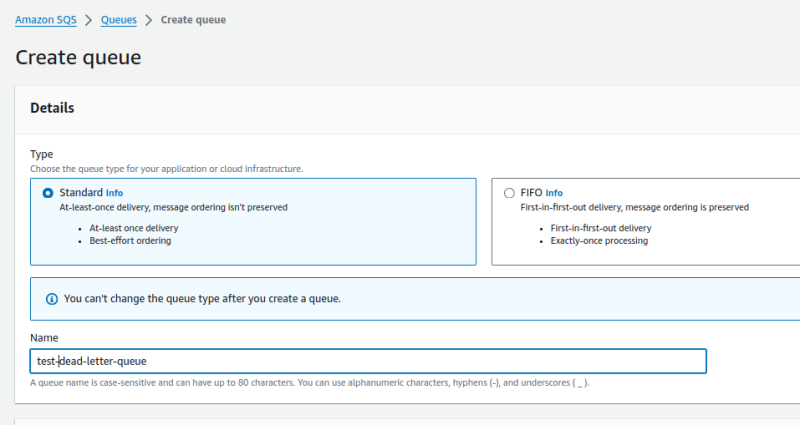Select the Standard queue type radio button
Viewport: 800px width, 425px height.
pos(48,193)
